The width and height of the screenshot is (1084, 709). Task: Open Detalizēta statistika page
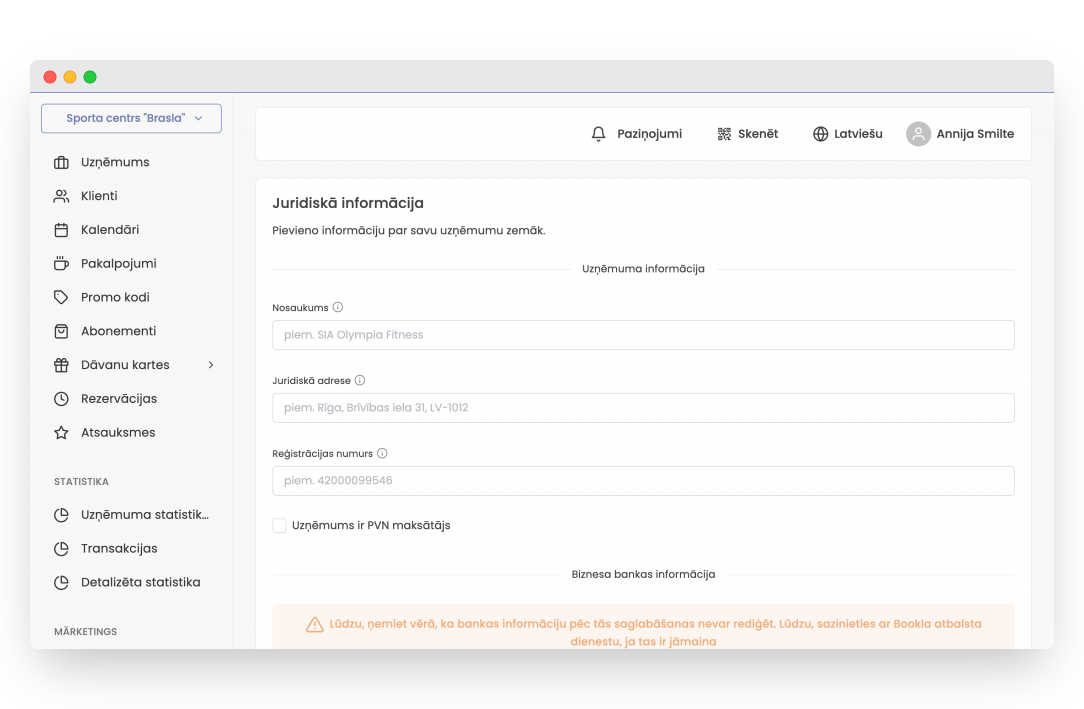[140, 583]
